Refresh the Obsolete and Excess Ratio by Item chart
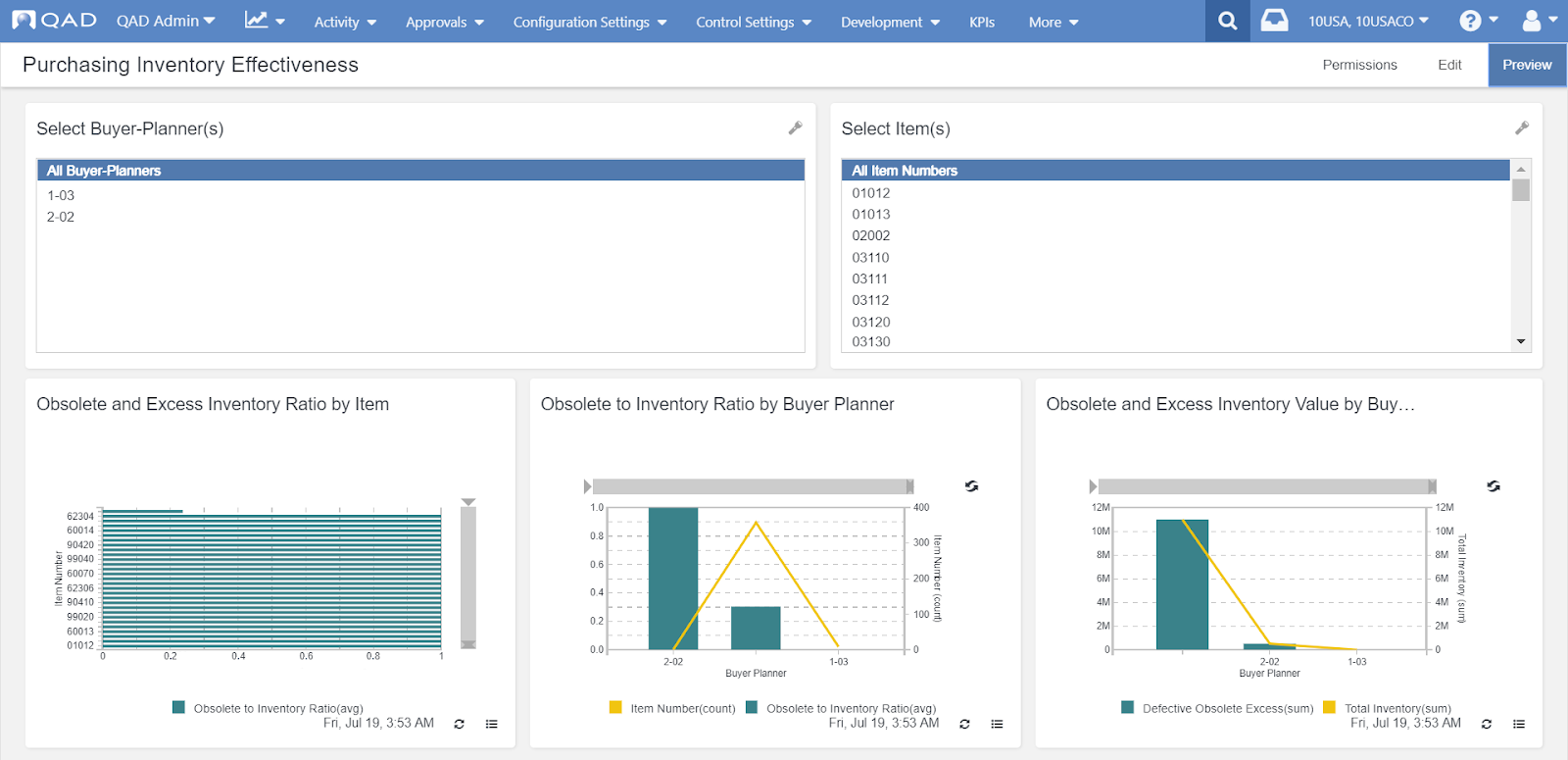The width and height of the screenshot is (1568, 760). [x=459, y=724]
